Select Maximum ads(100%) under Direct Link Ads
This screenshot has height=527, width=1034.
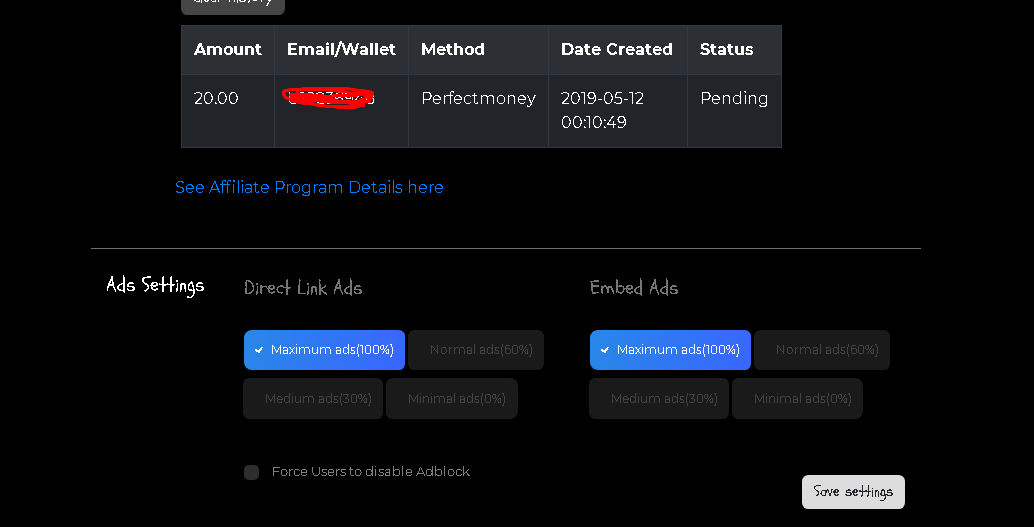(324, 350)
